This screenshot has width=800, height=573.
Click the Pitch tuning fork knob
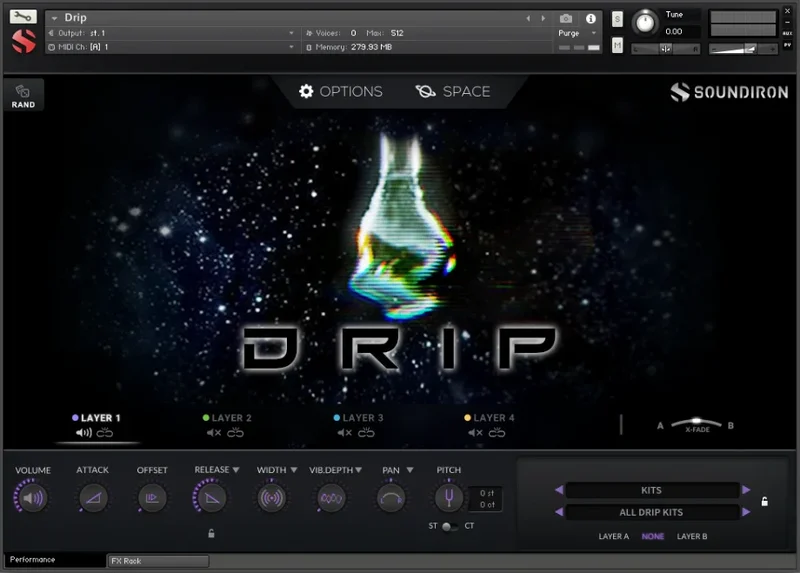tap(449, 497)
